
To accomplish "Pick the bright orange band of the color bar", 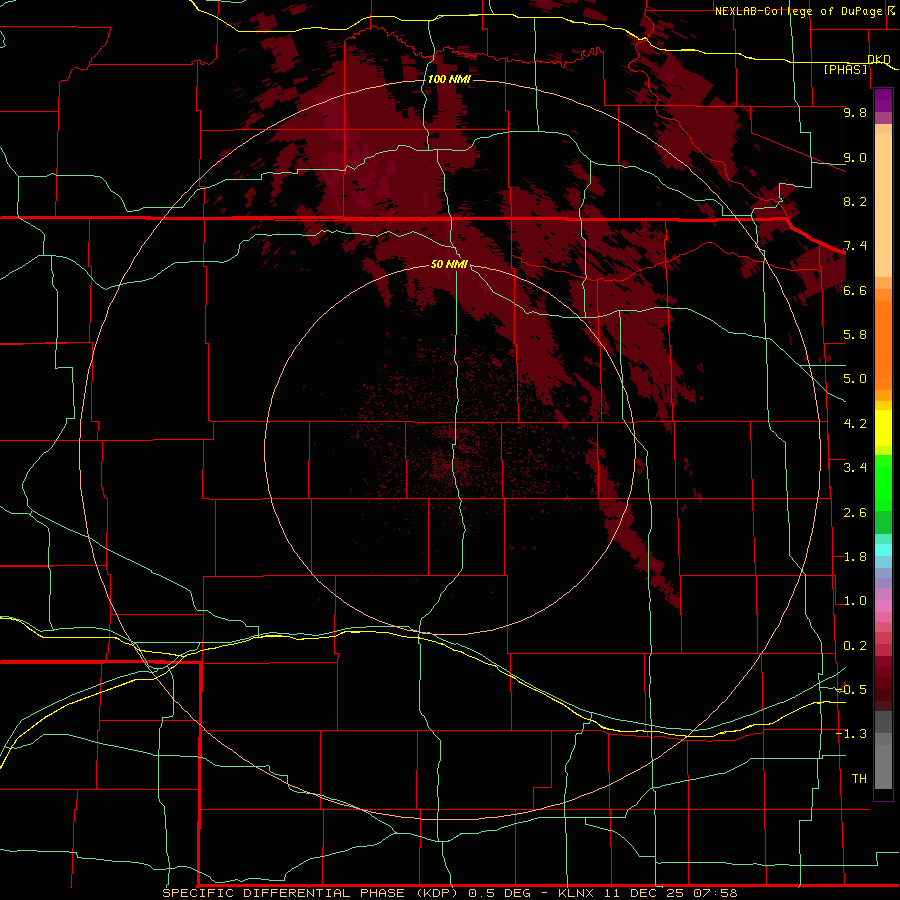I will coord(883,344).
